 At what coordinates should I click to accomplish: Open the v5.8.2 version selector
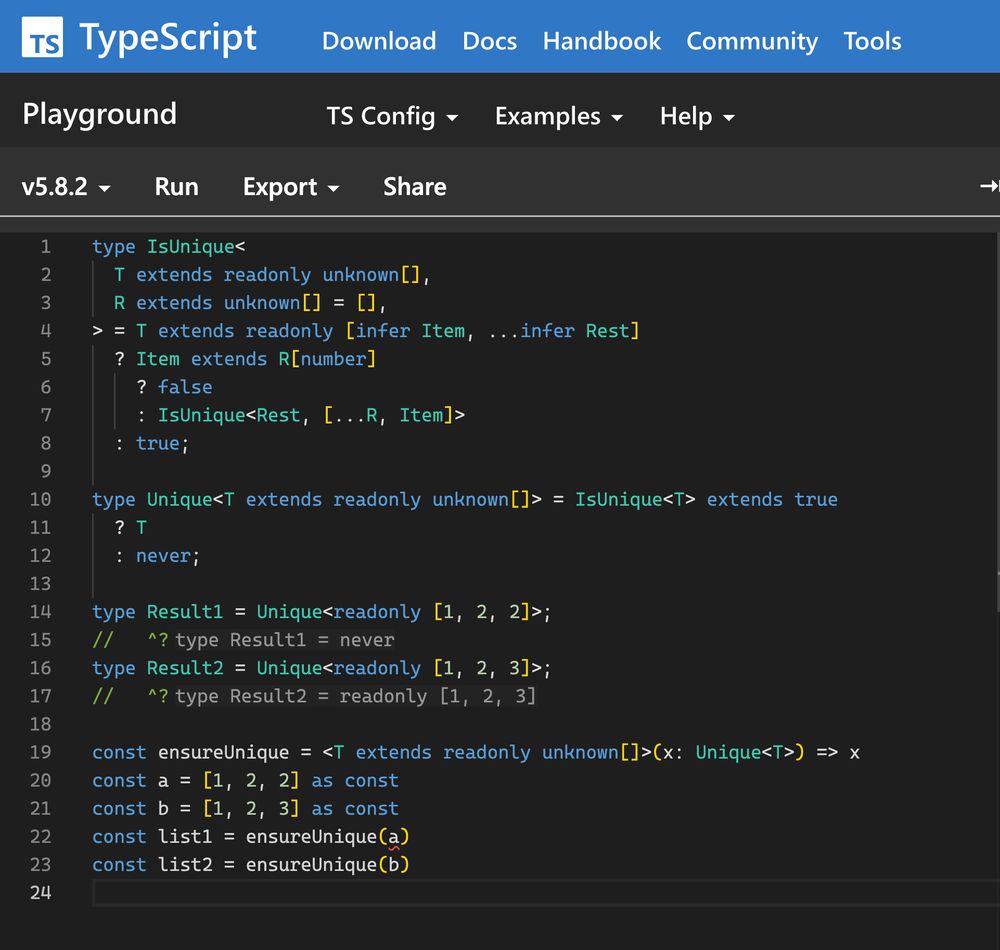coord(66,187)
